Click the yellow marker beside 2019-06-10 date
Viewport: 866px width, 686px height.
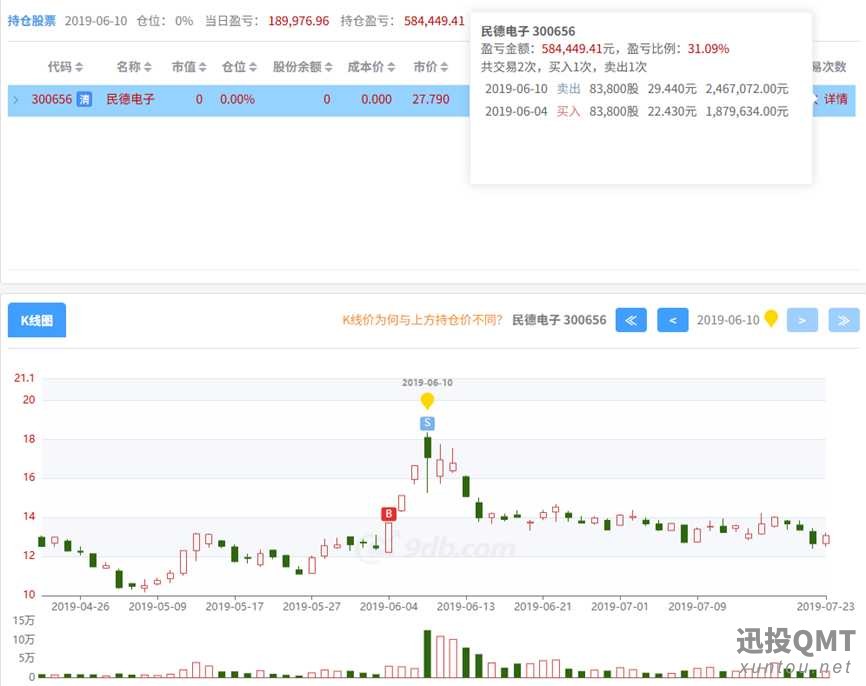(771, 318)
